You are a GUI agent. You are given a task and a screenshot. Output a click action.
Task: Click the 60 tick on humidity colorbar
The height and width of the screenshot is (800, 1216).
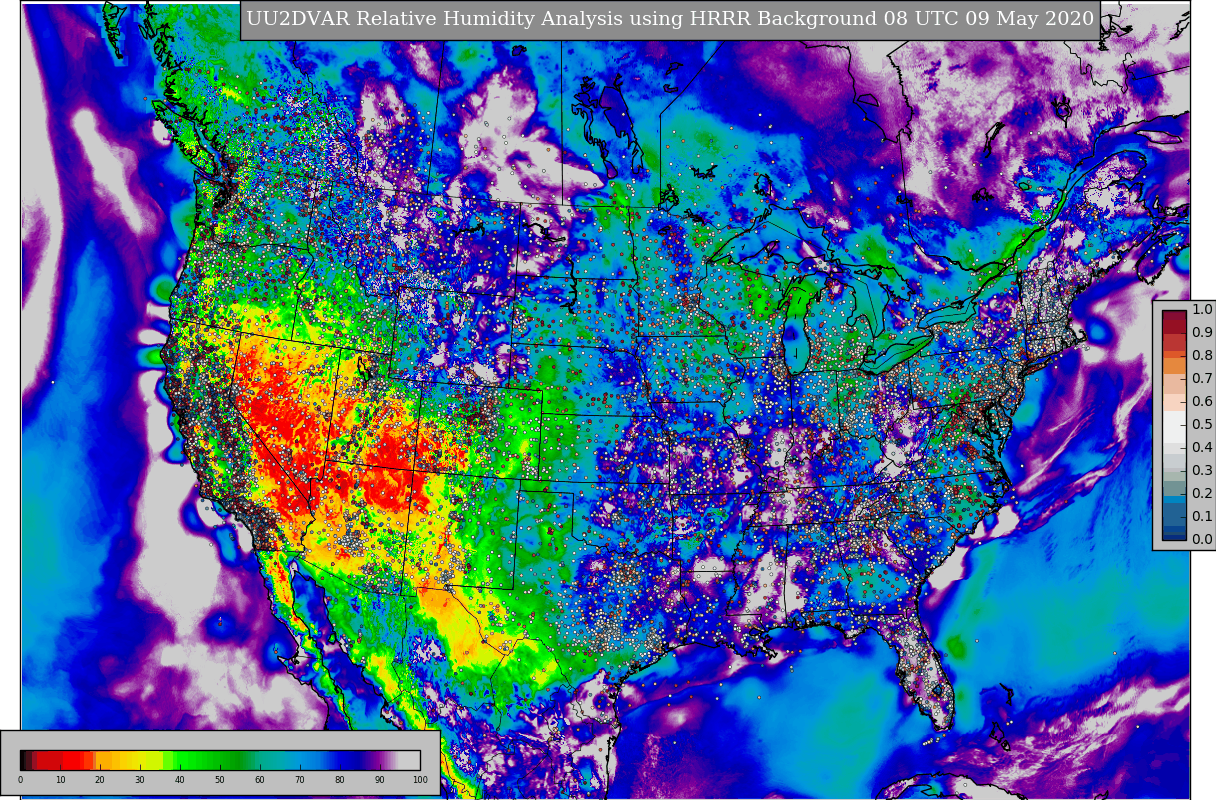click(260, 780)
